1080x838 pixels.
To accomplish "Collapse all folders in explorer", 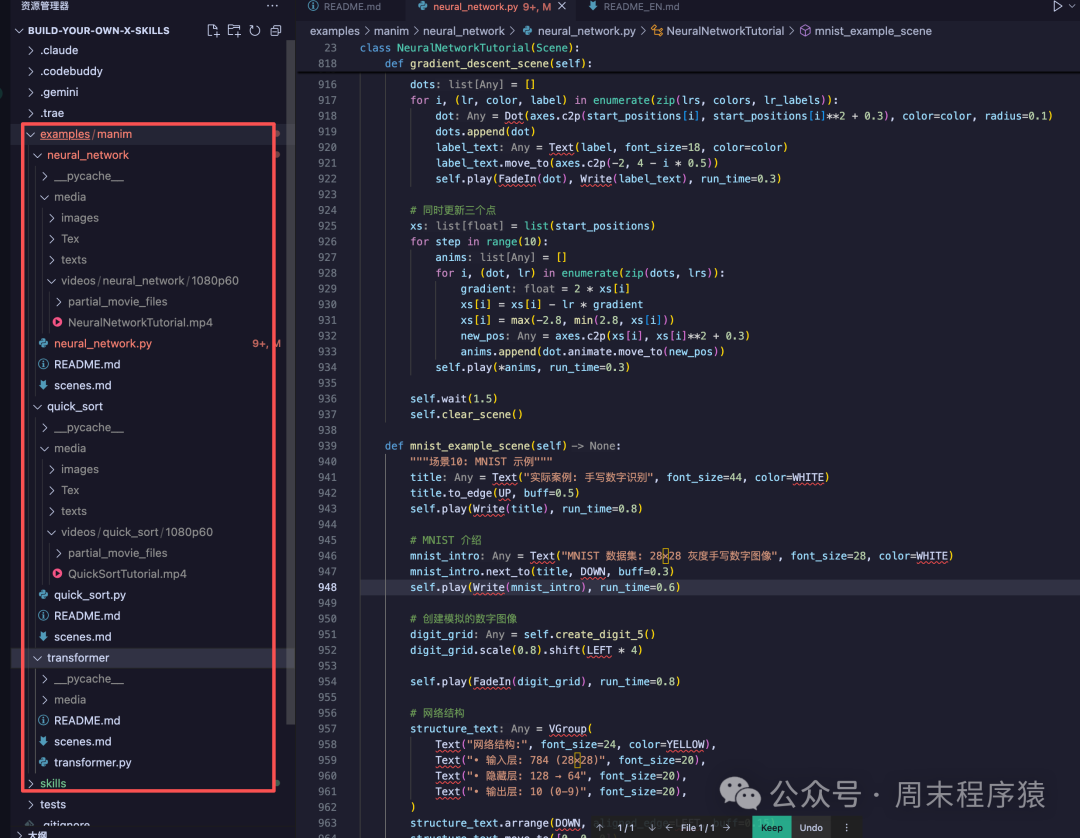I will 274,31.
